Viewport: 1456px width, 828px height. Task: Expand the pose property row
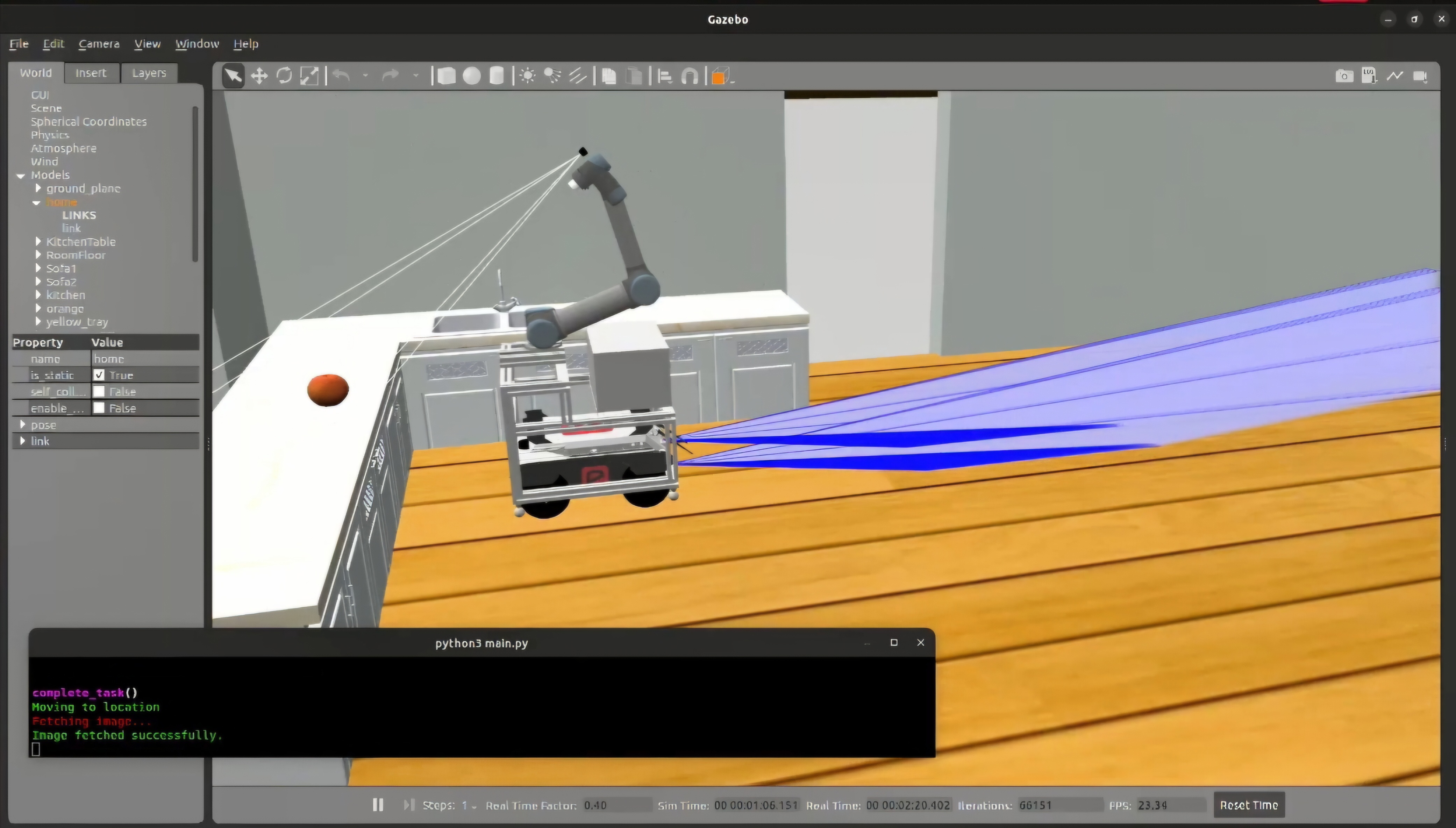(23, 425)
